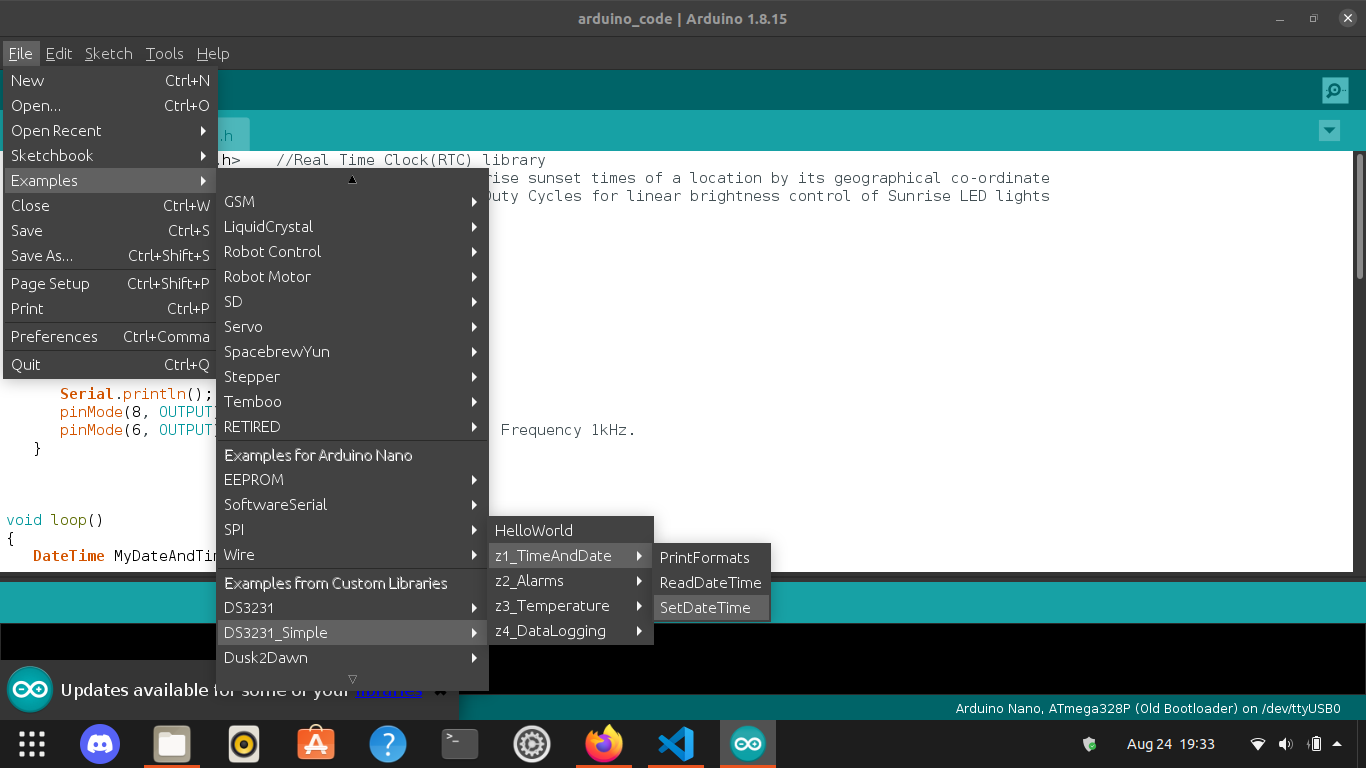The height and width of the screenshot is (768, 1366).
Task: Expand the Wire examples submenu
Action: (352, 555)
